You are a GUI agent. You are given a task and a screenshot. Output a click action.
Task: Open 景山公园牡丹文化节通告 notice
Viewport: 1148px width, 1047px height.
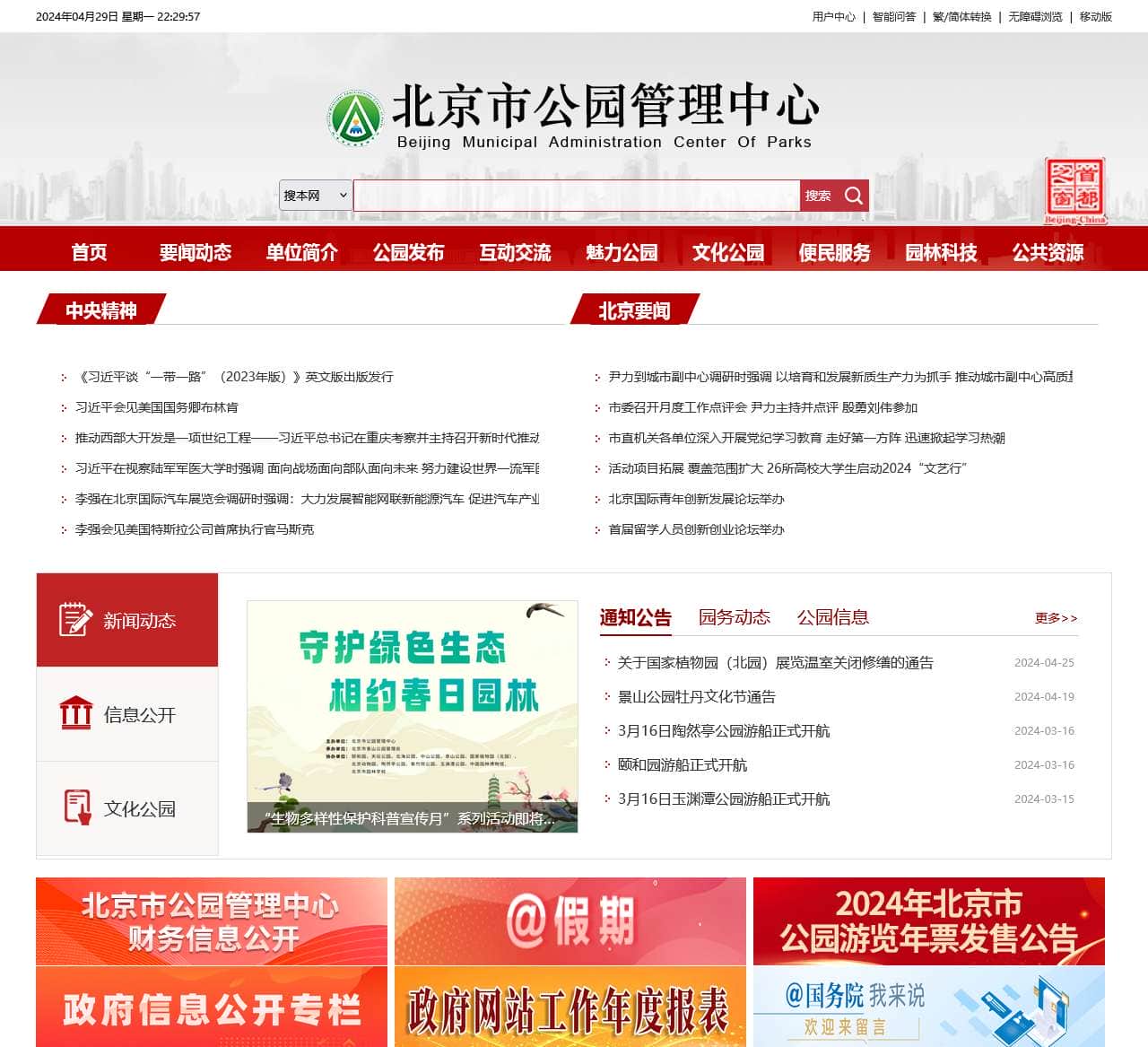coord(697,696)
